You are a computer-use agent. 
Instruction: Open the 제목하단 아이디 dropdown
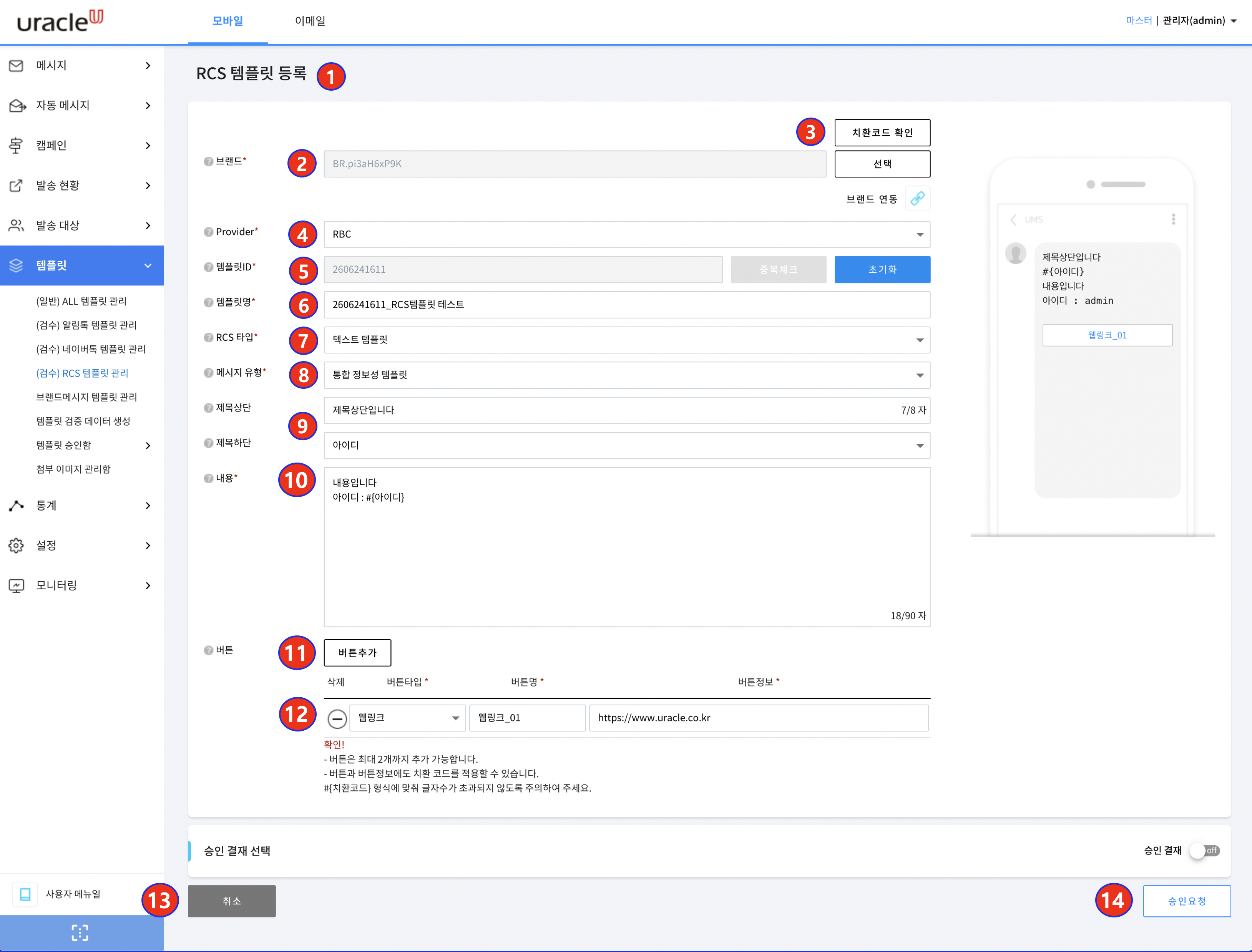627,445
